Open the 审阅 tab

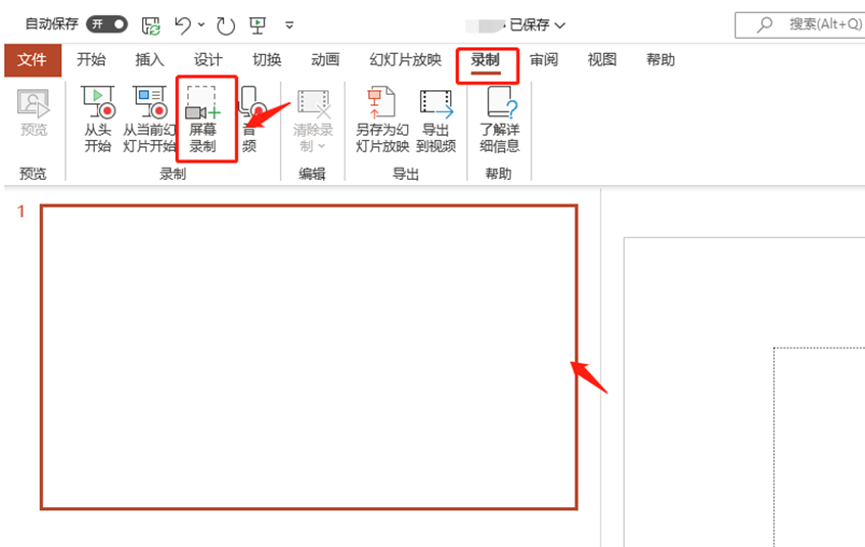pos(544,60)
